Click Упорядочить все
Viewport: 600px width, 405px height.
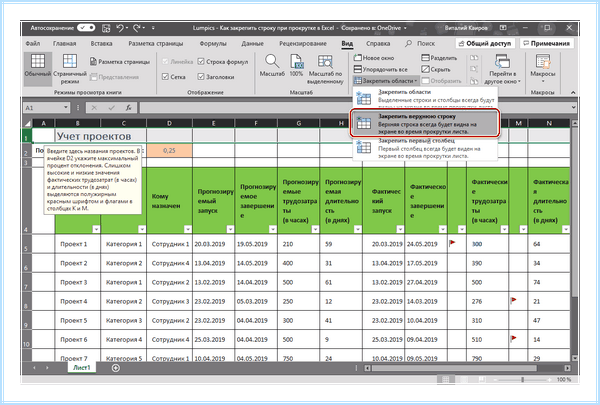pyautogui.click(x=380, y=69)
